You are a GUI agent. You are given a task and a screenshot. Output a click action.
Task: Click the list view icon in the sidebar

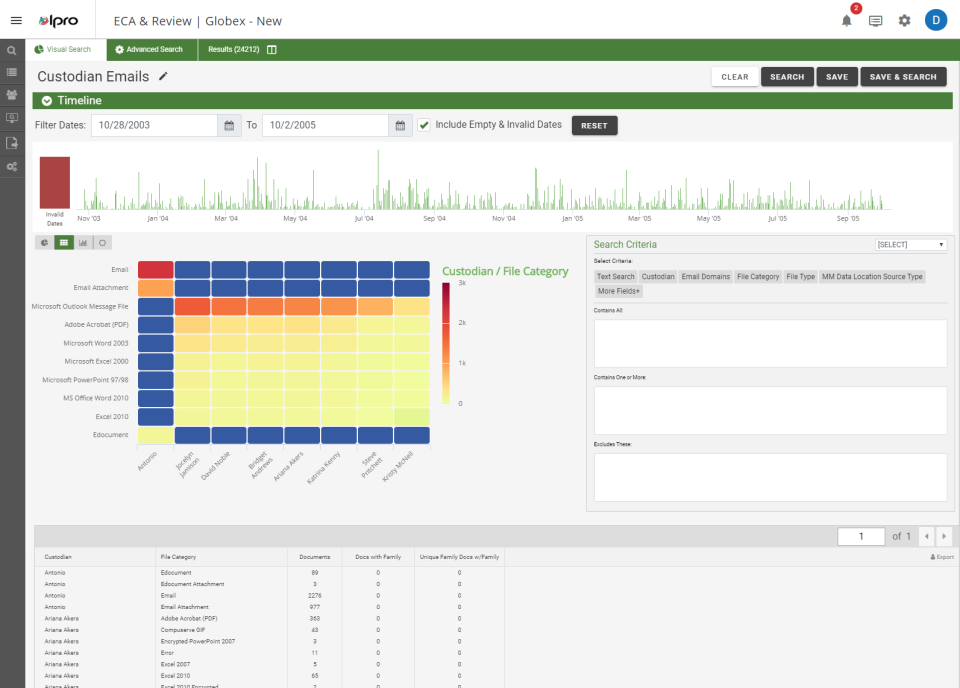11,71
